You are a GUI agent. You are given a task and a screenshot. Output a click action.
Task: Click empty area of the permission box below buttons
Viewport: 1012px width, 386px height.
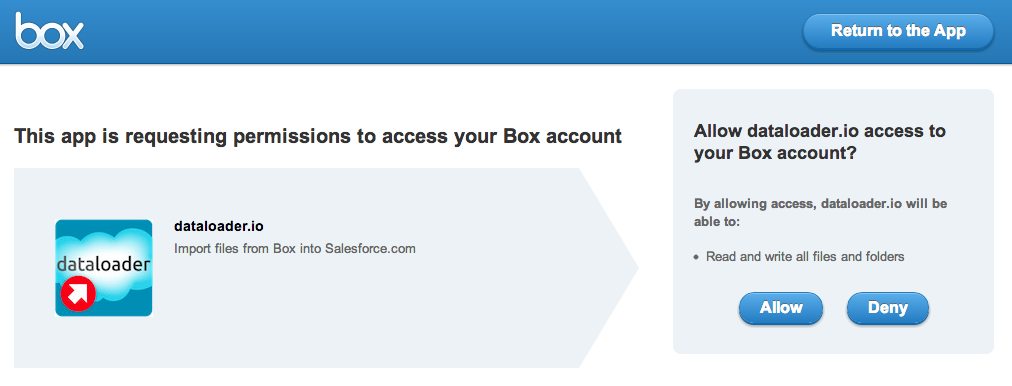(833, 340)
